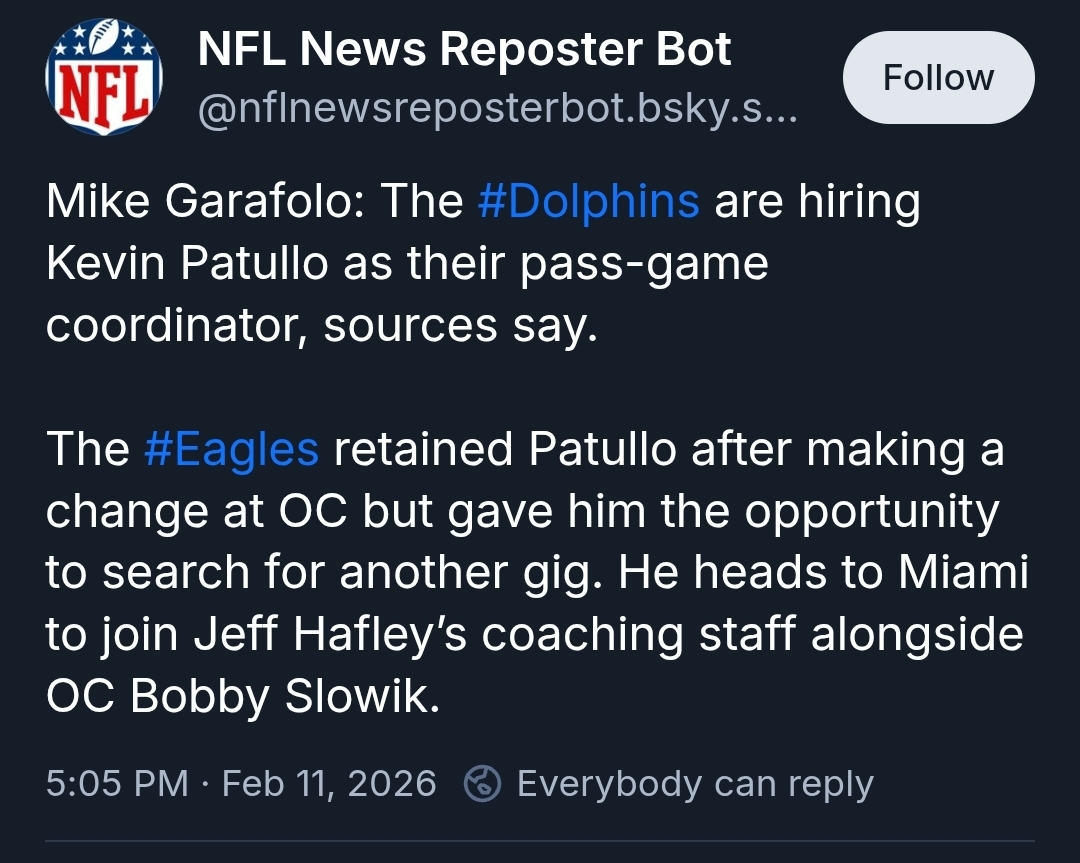Click the @nflnewsreposterbot.bsky.s... handle

[x=498, y=109]
